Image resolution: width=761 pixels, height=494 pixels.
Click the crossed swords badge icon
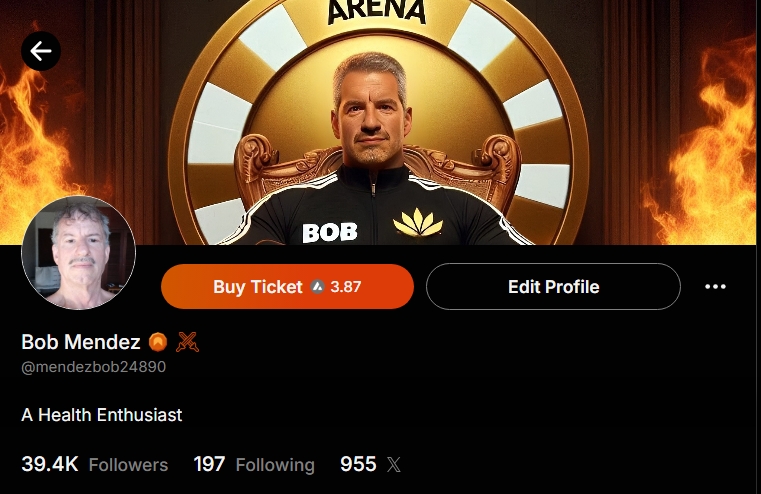click(x=187, y=342)
